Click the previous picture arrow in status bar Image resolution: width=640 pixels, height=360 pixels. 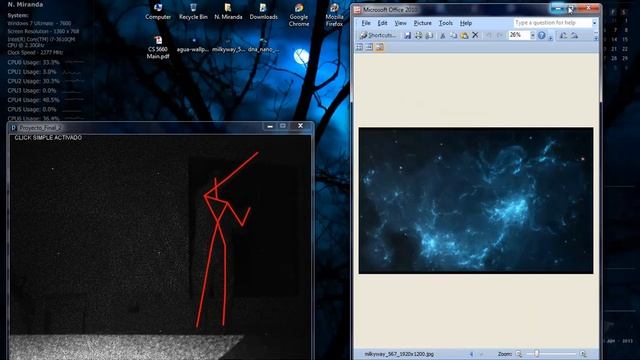click(x=472, y=354)
